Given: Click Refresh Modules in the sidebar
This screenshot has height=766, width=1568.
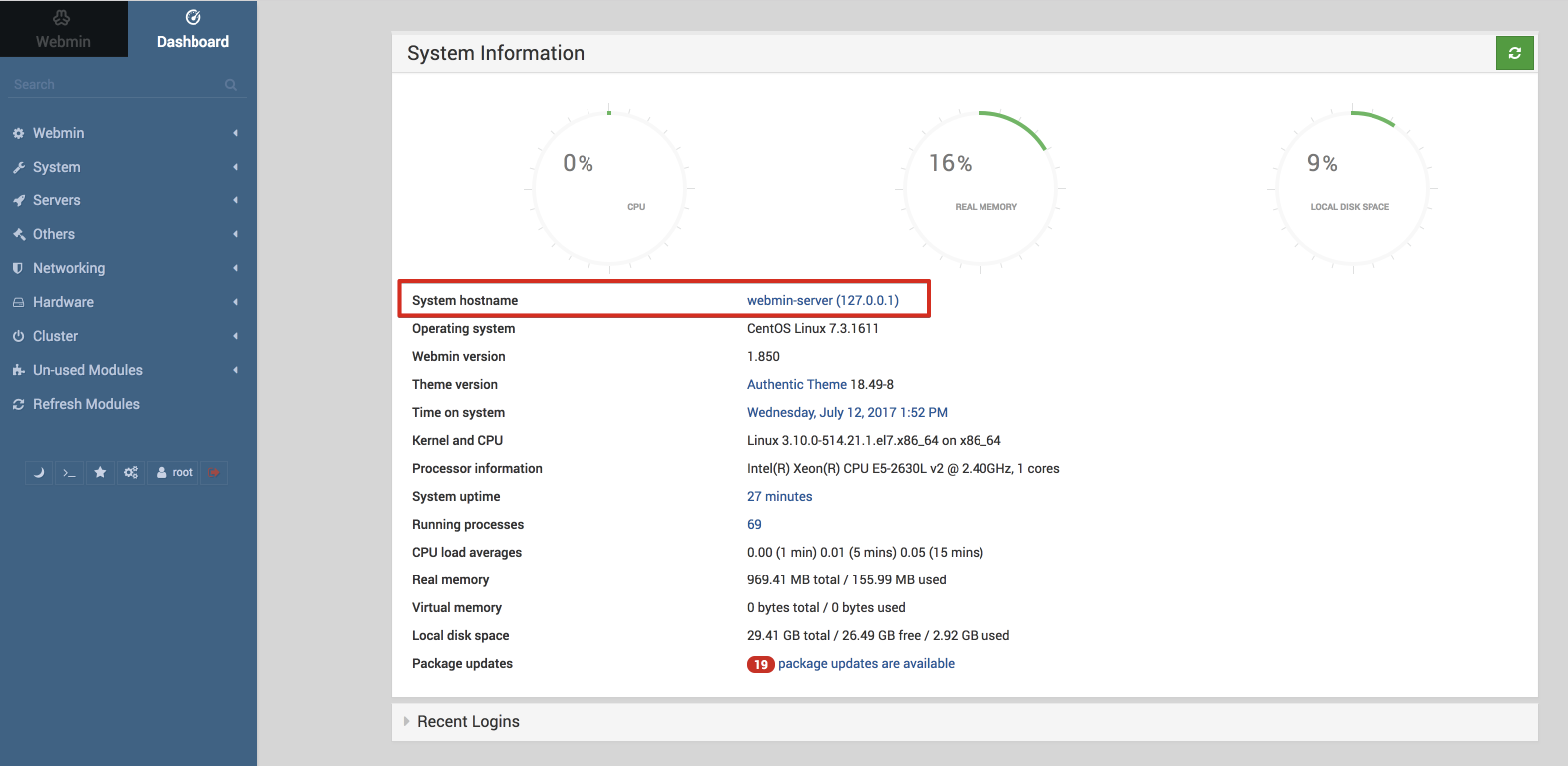Looking at the screenshot, I should [86, 404].
